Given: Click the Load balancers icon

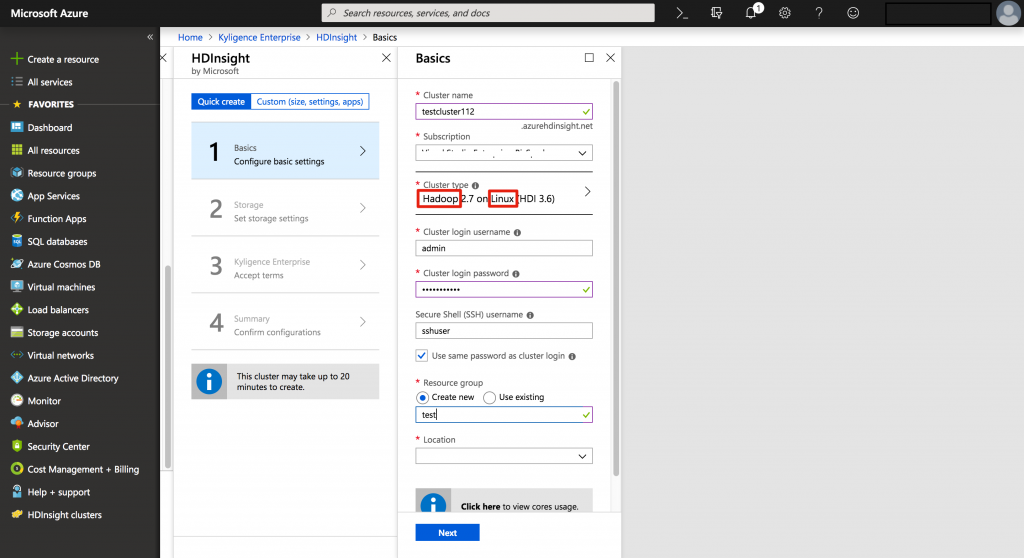Looking at the screenshot, I should (17, 309).
